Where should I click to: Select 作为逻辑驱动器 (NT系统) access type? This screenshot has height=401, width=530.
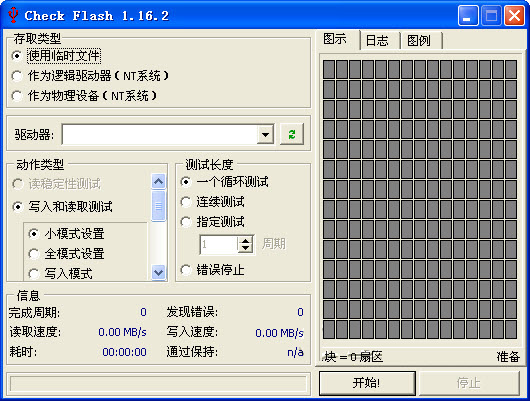[x=90, y=76]
